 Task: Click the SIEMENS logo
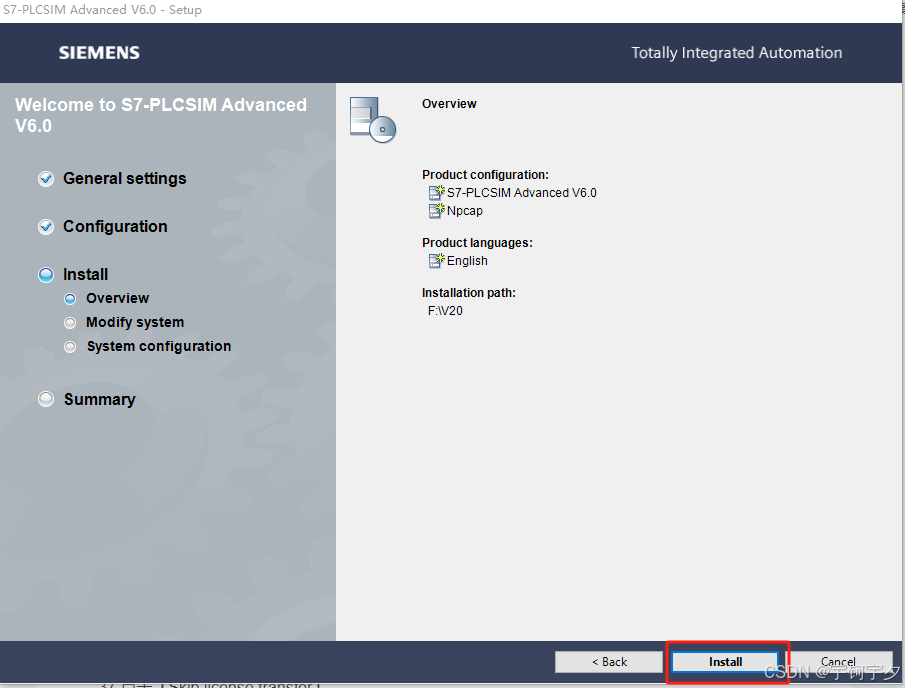point(99,53)
